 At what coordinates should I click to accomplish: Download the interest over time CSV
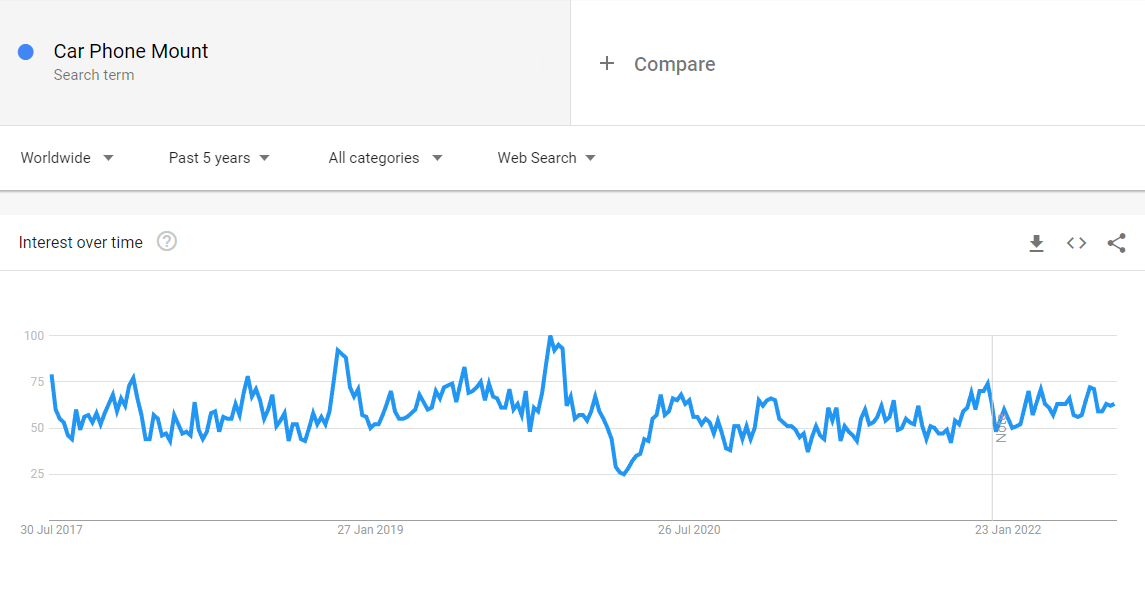(1036, 243)
